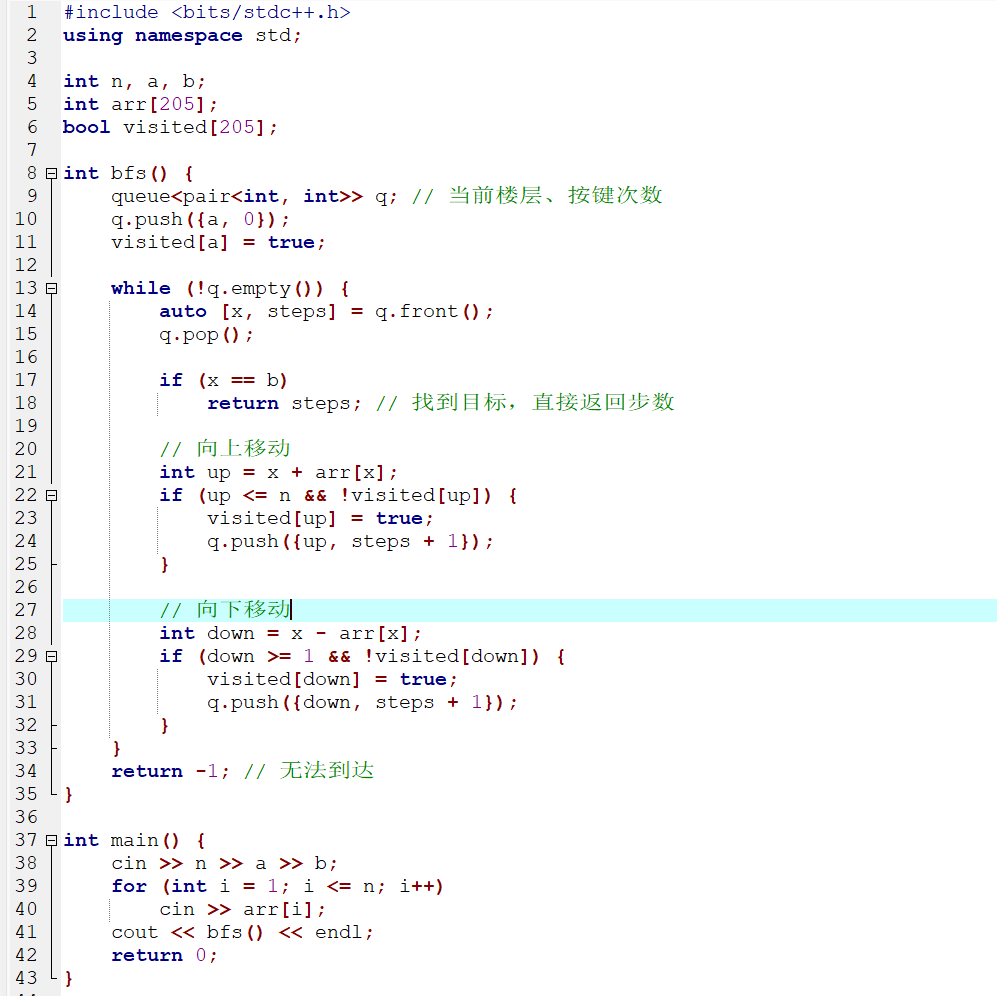Click the 'cin >> n >> a >> b;' line
997x996 pixels.
click(224, 863)
